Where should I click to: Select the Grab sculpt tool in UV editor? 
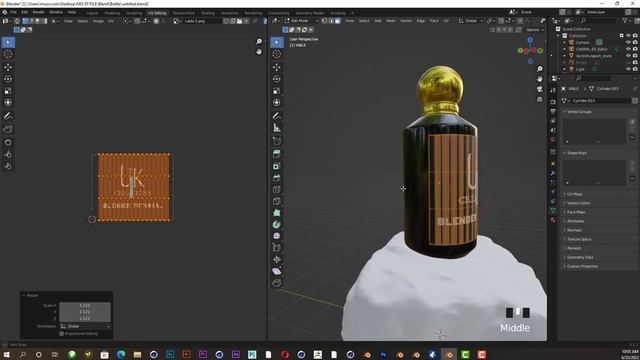click(x=8, y=142)
